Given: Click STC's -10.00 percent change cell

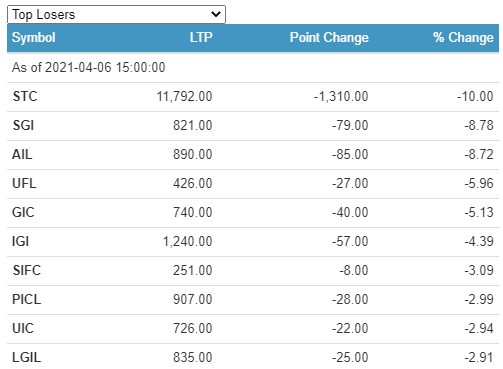Looking at the screenshot, I should click(x=475, y=96).
